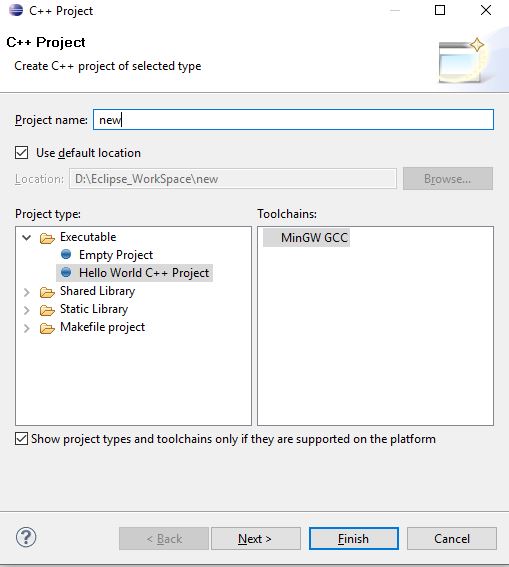Screen dimensions: 509x567
Task: Click the Next button
Action: (x=256, y=539)
